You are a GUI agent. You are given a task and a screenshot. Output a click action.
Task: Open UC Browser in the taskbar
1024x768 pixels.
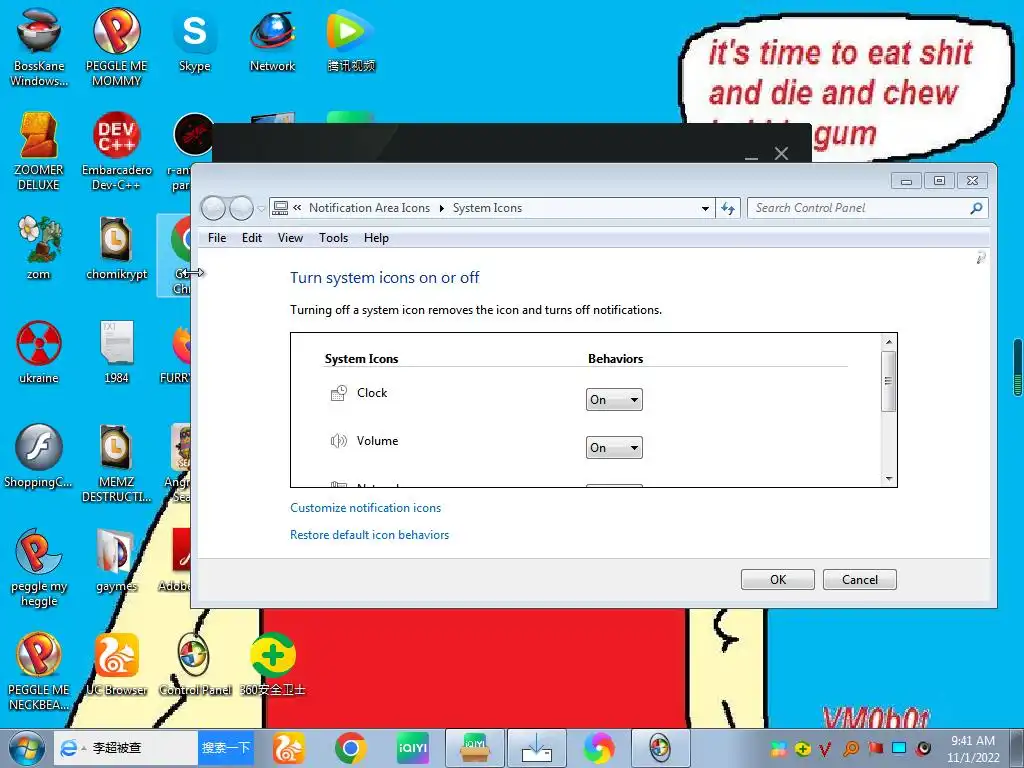point(289,748)
